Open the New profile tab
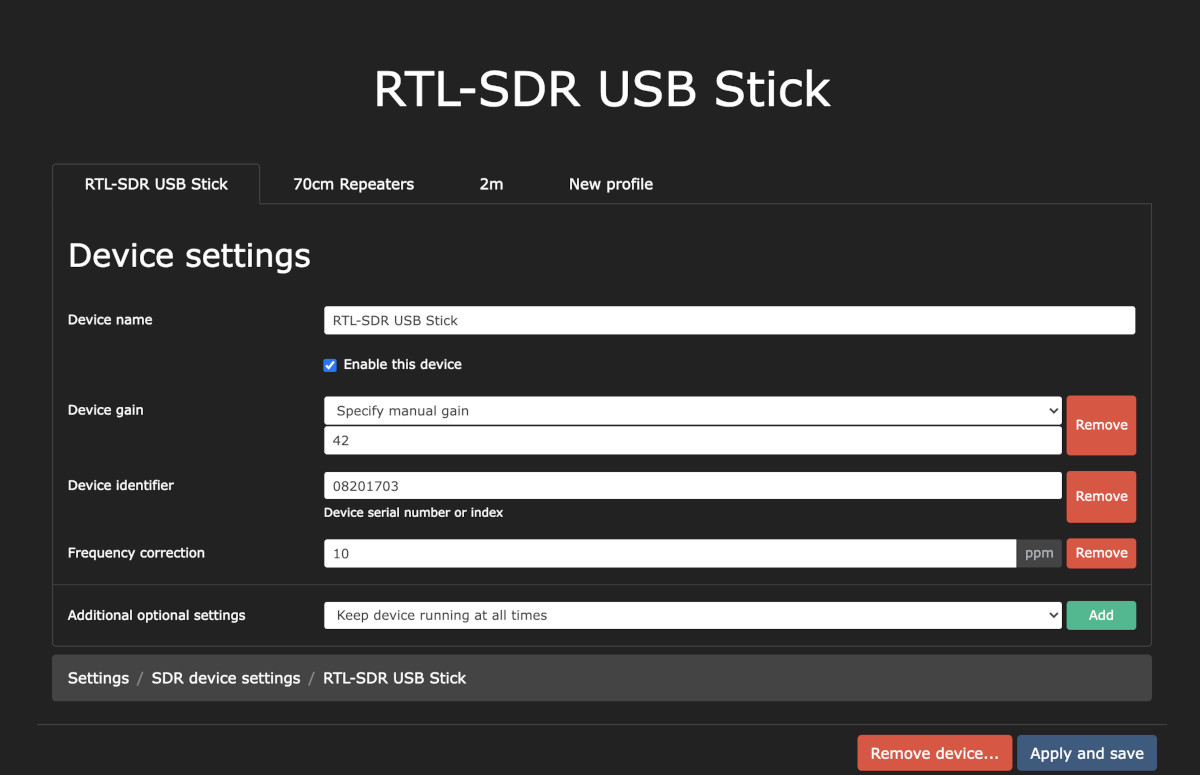1200x775 pixels. (x=610, y=184)
